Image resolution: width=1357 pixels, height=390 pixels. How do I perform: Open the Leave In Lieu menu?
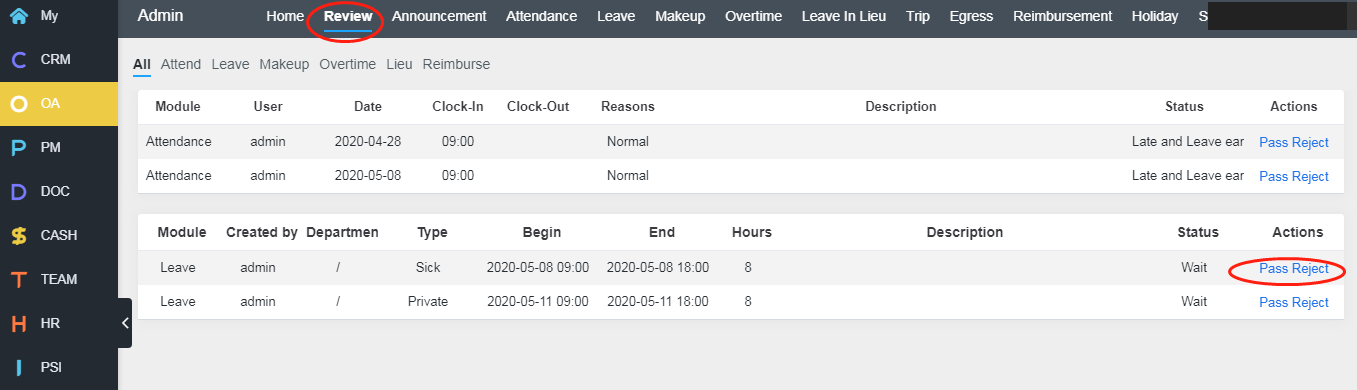[x=843, y=16]
